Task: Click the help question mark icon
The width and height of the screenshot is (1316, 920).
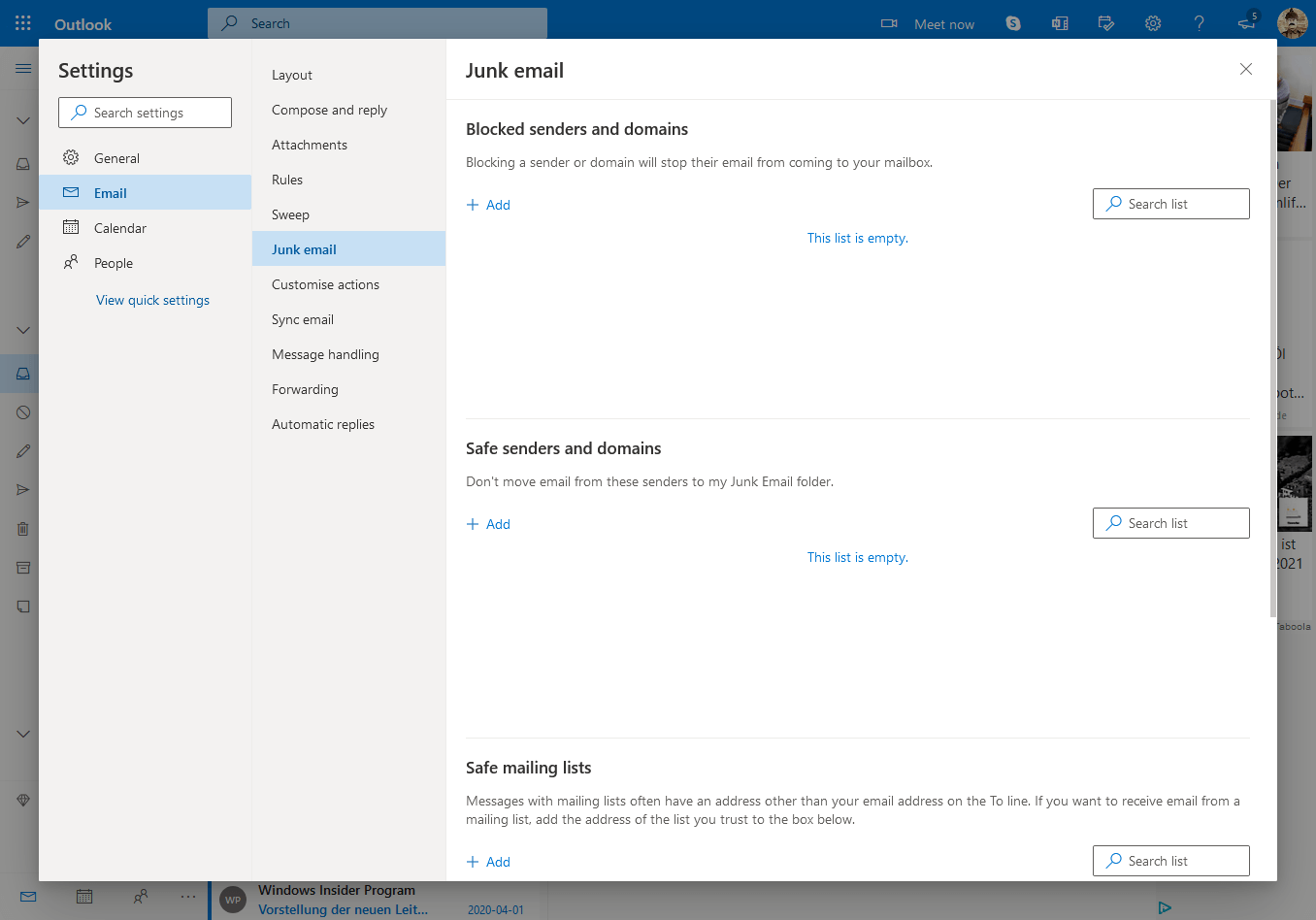Action: click(1200, 23)
